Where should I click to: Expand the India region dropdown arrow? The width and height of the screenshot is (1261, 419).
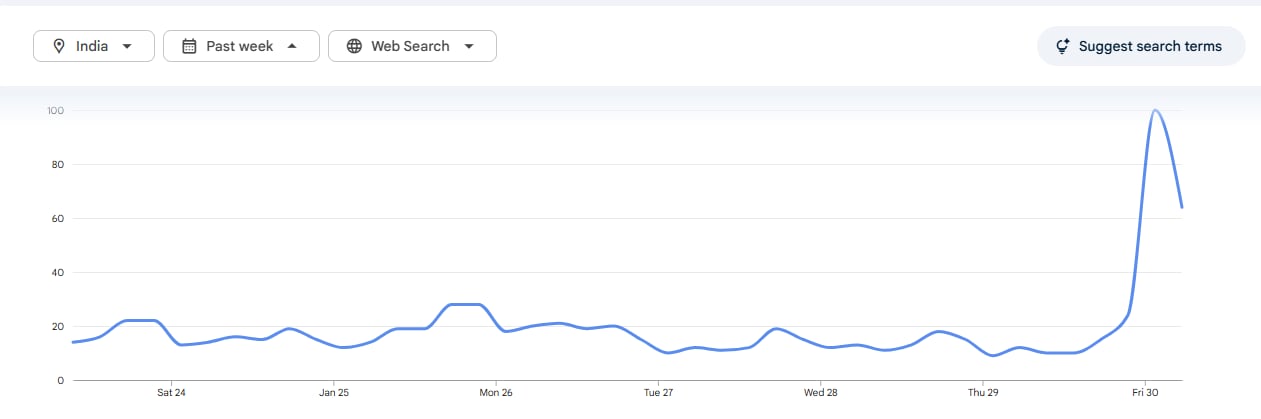pyautogui.click(x=127, y=46)
